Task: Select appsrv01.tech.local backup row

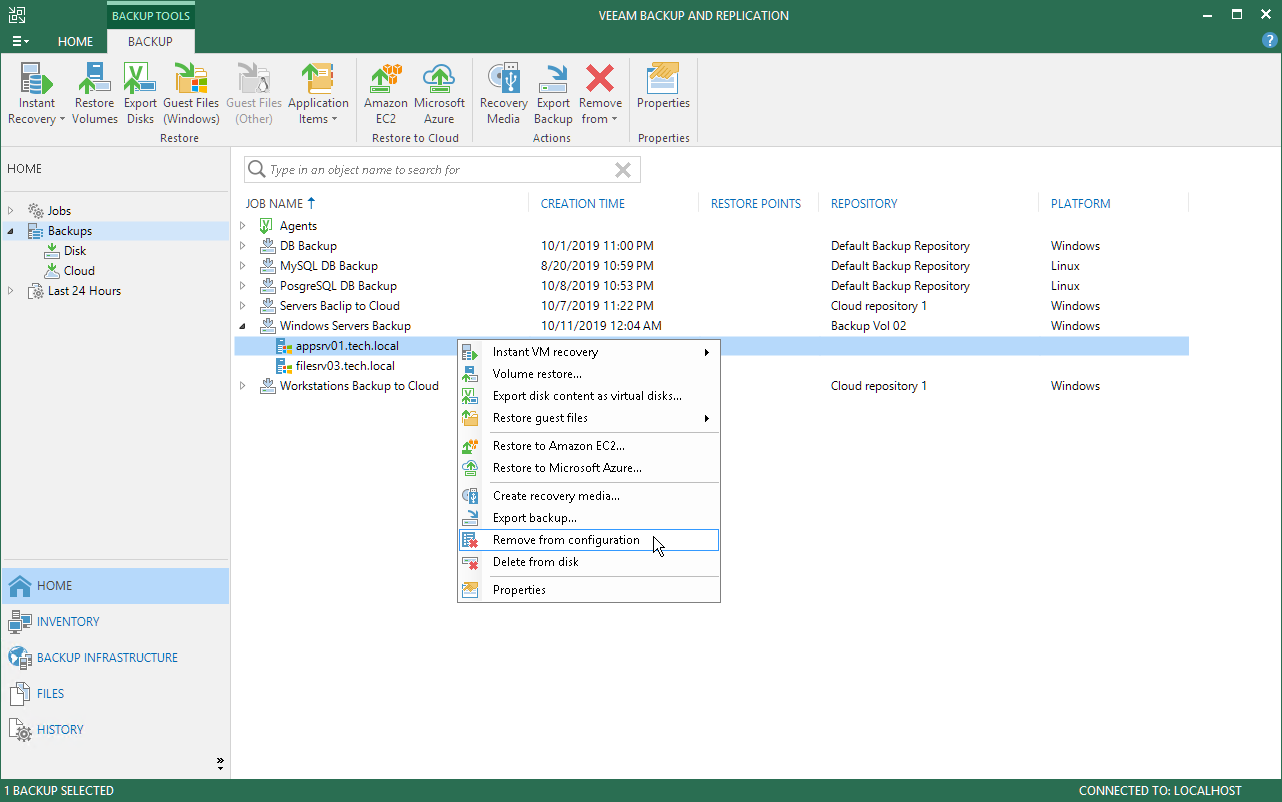Action: pos(347,346)
